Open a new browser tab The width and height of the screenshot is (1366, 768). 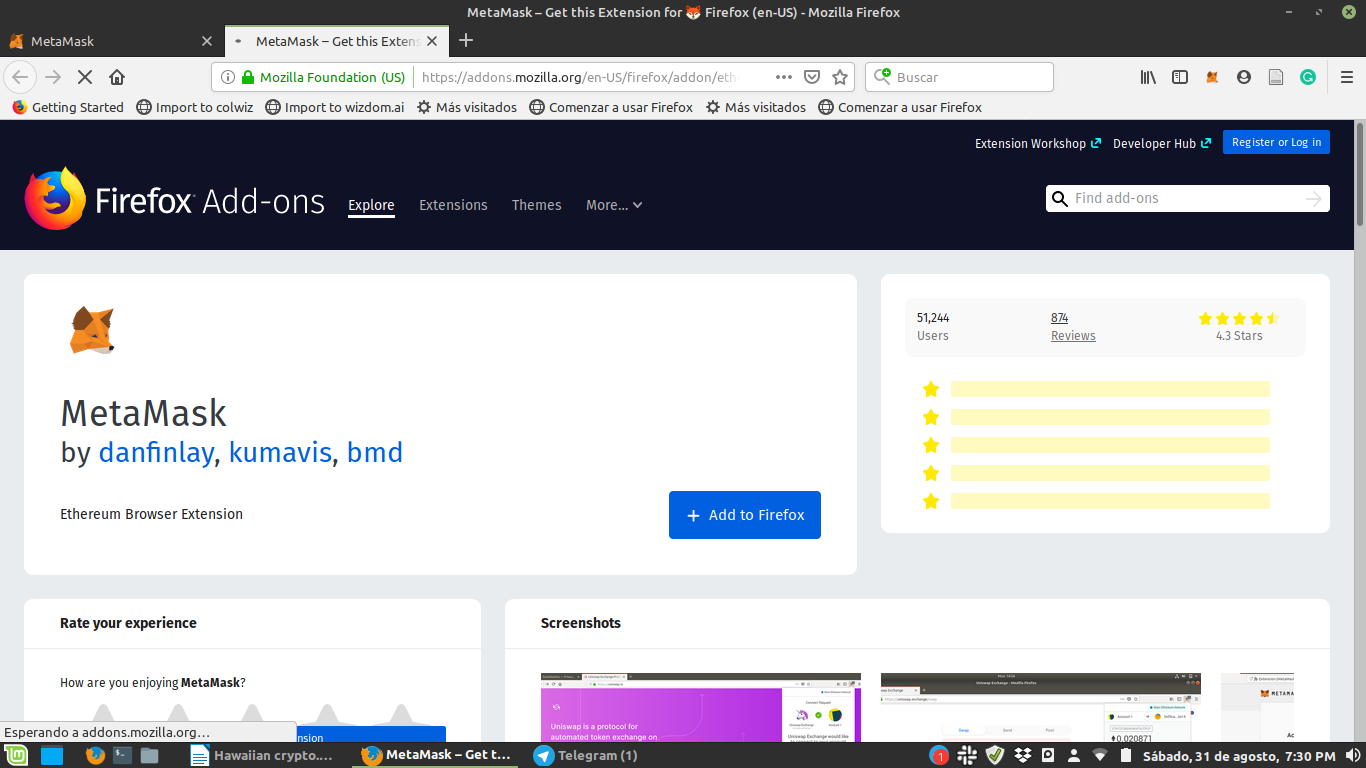465,41
